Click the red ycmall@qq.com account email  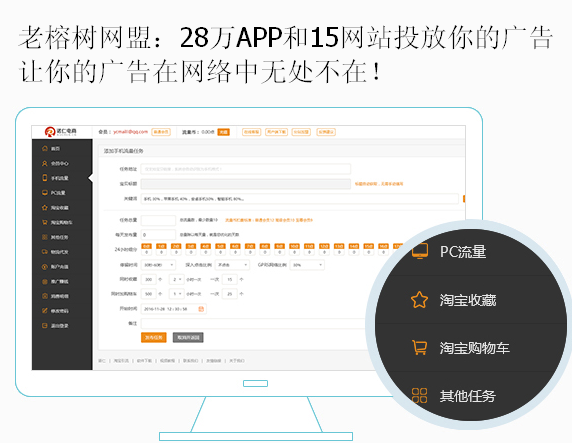pos(130,132)
